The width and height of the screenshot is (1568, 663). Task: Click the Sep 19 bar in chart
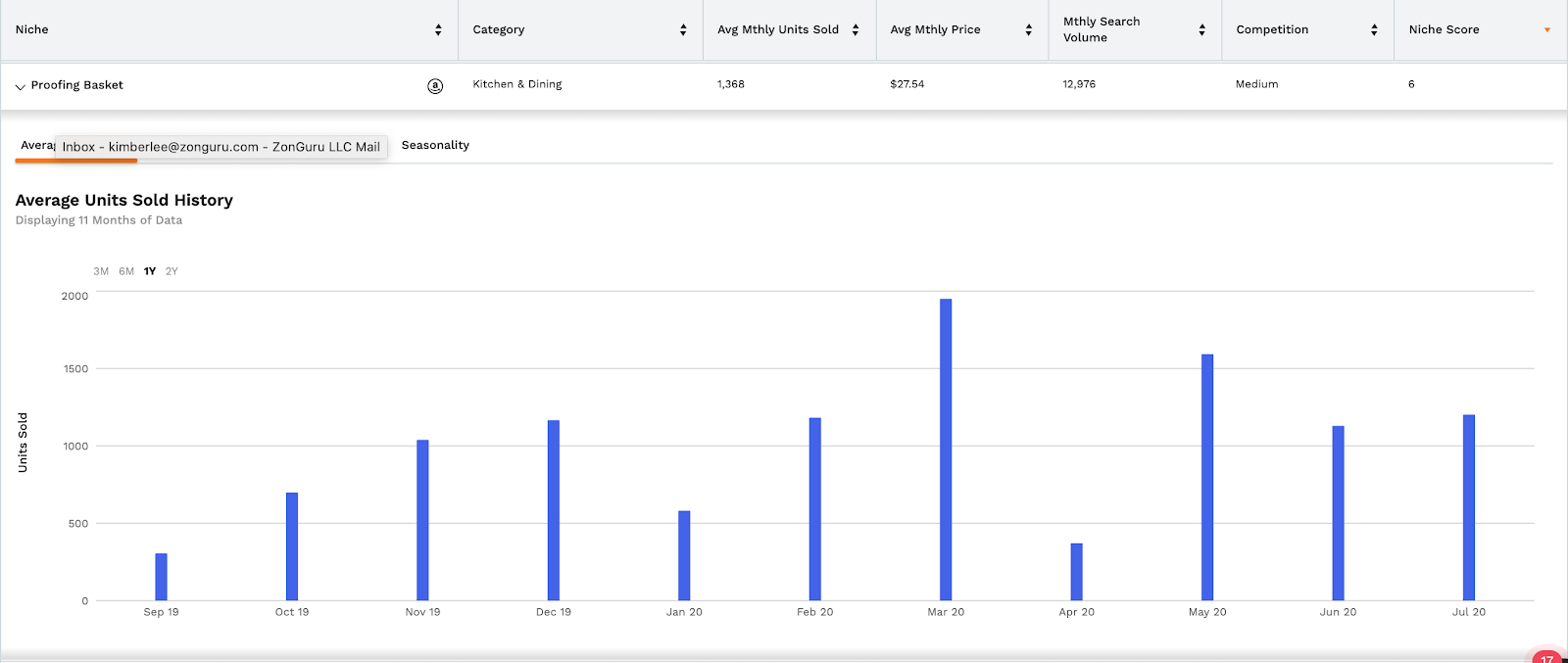[161, 577]
